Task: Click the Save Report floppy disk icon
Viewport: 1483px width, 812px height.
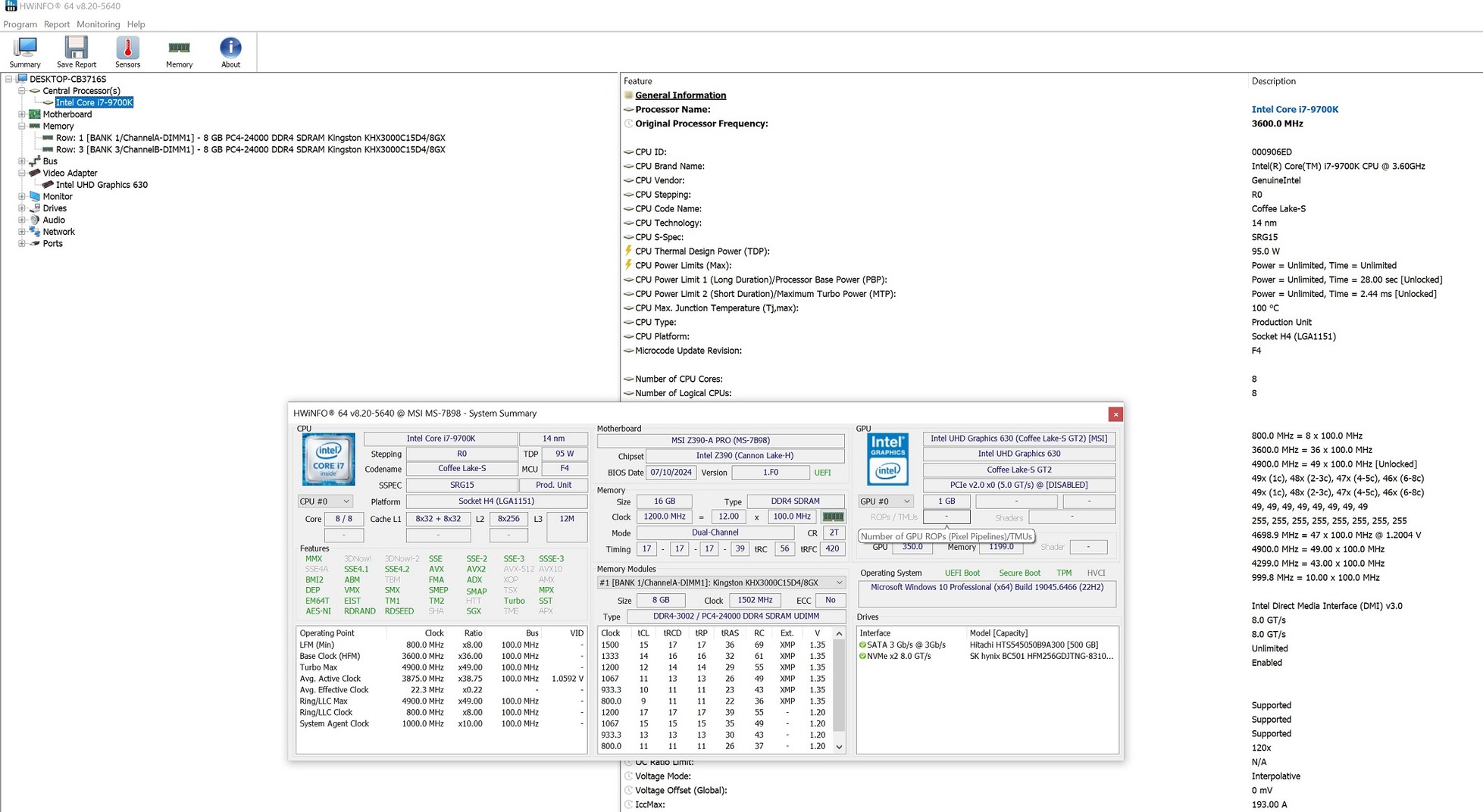Action: click(76, 48)
